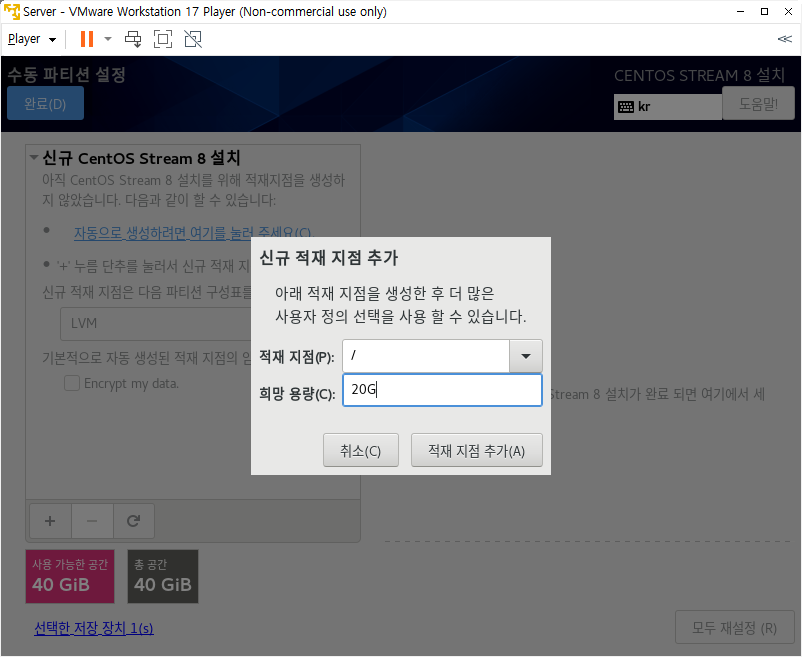Minimize the VMware Player window
This screenshot has width=802, height=657.
tap(740, 11)
